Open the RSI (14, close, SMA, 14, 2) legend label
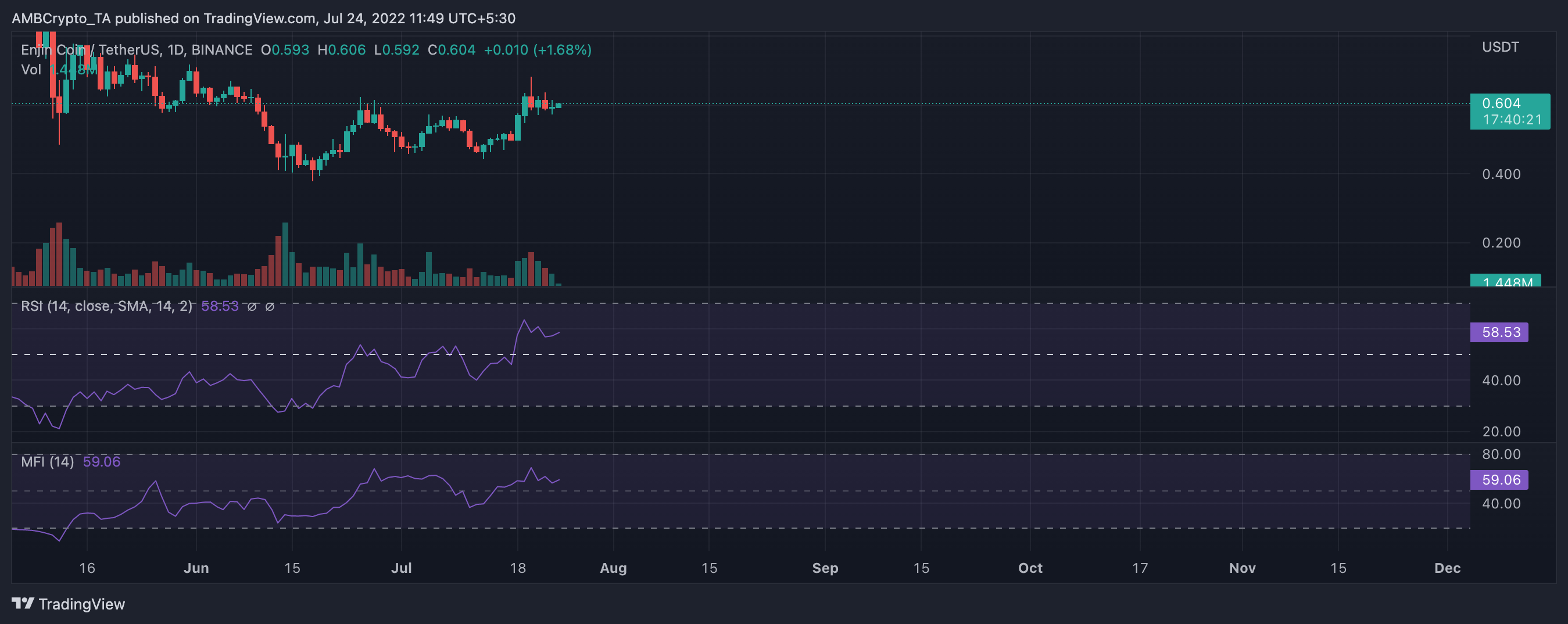Image resolution: width=1568 pixels, height=624 pixels. (x=106, y=306)
